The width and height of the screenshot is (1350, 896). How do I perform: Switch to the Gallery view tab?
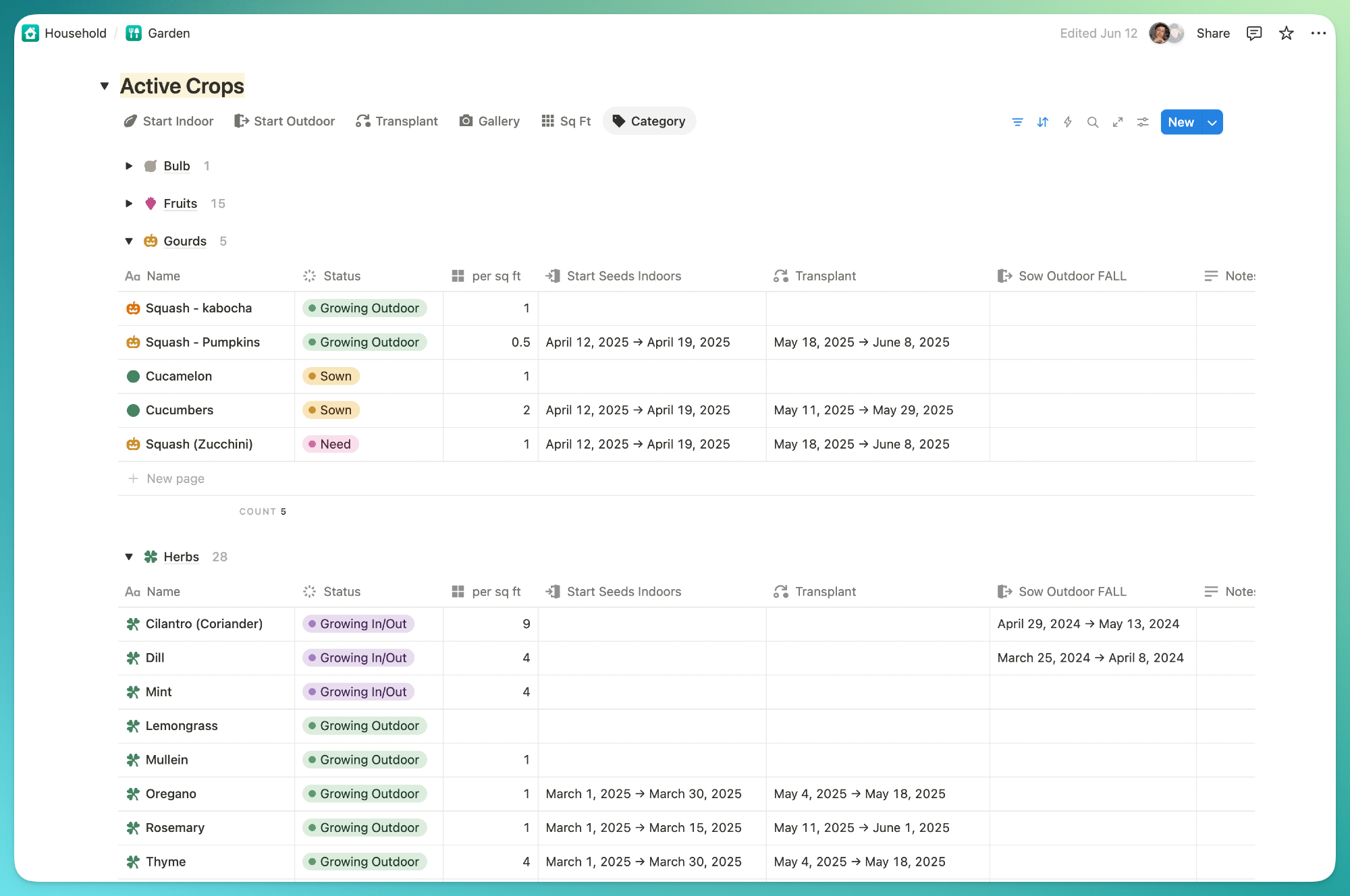click(490, 121)
